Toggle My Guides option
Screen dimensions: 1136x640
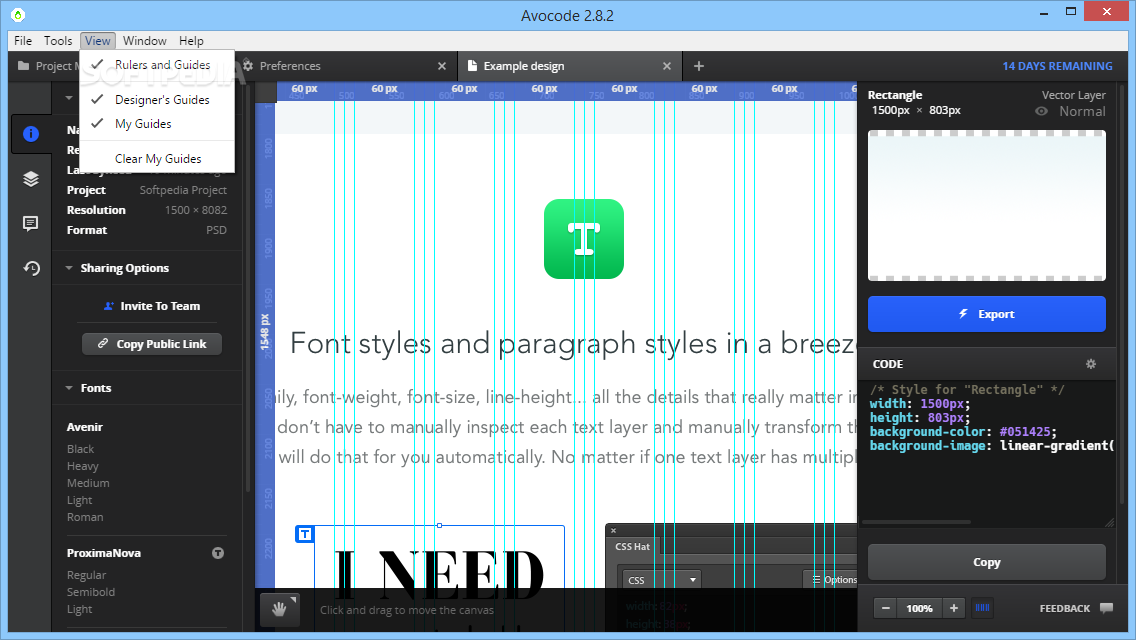pos(157,124)
